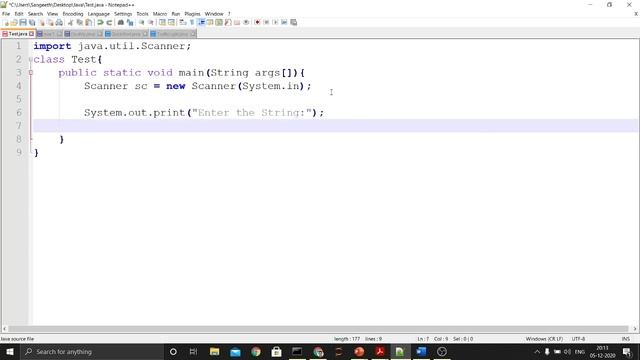
Task: Open the Replace dialog toolbar icon
Action: pyautogui.click(x=130, y=22)
